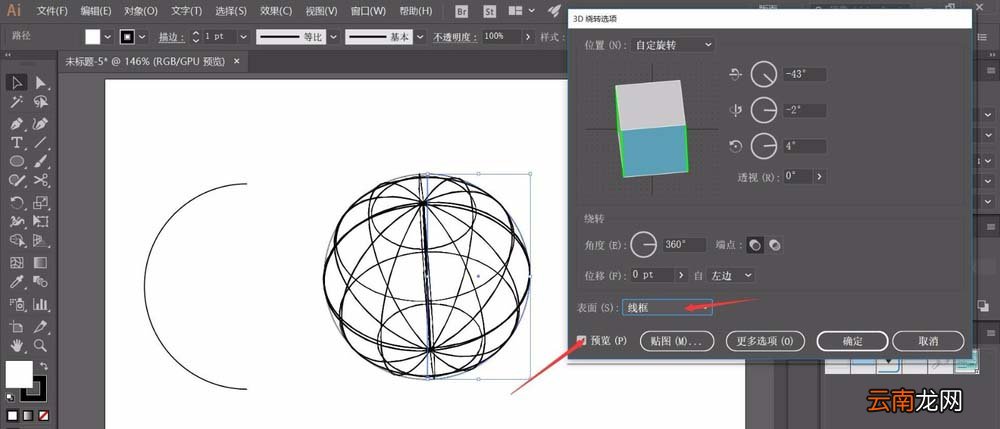
Task: Click the 更多选项(O) button
Action: pyautogui.click(x=765, y=341)
